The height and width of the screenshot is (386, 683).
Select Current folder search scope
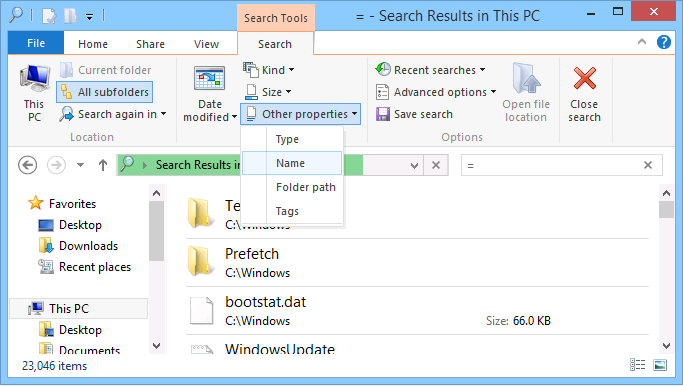[x=105, y=70]
